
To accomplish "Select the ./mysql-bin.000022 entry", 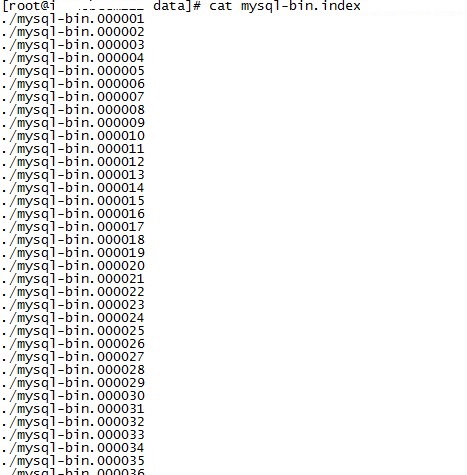I will coord(73,292).
